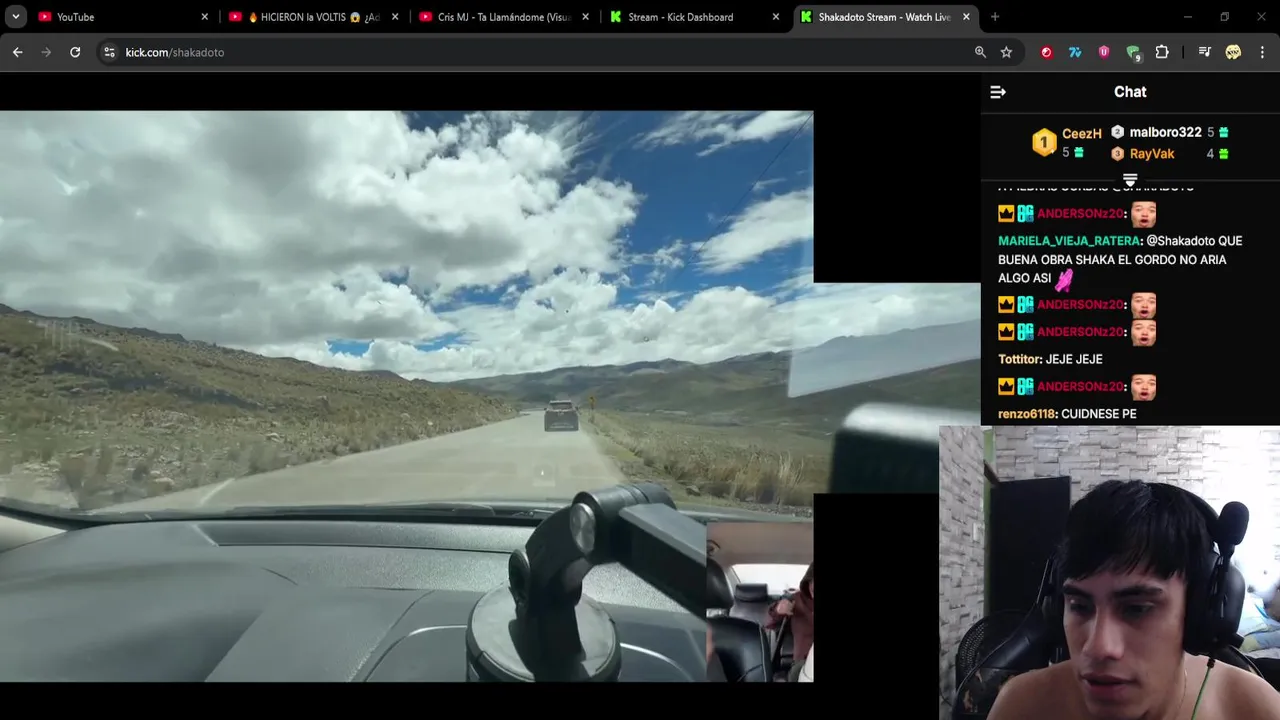
Task: Close the HICIERON la VOLTIS tab
Action: [395, 17]
